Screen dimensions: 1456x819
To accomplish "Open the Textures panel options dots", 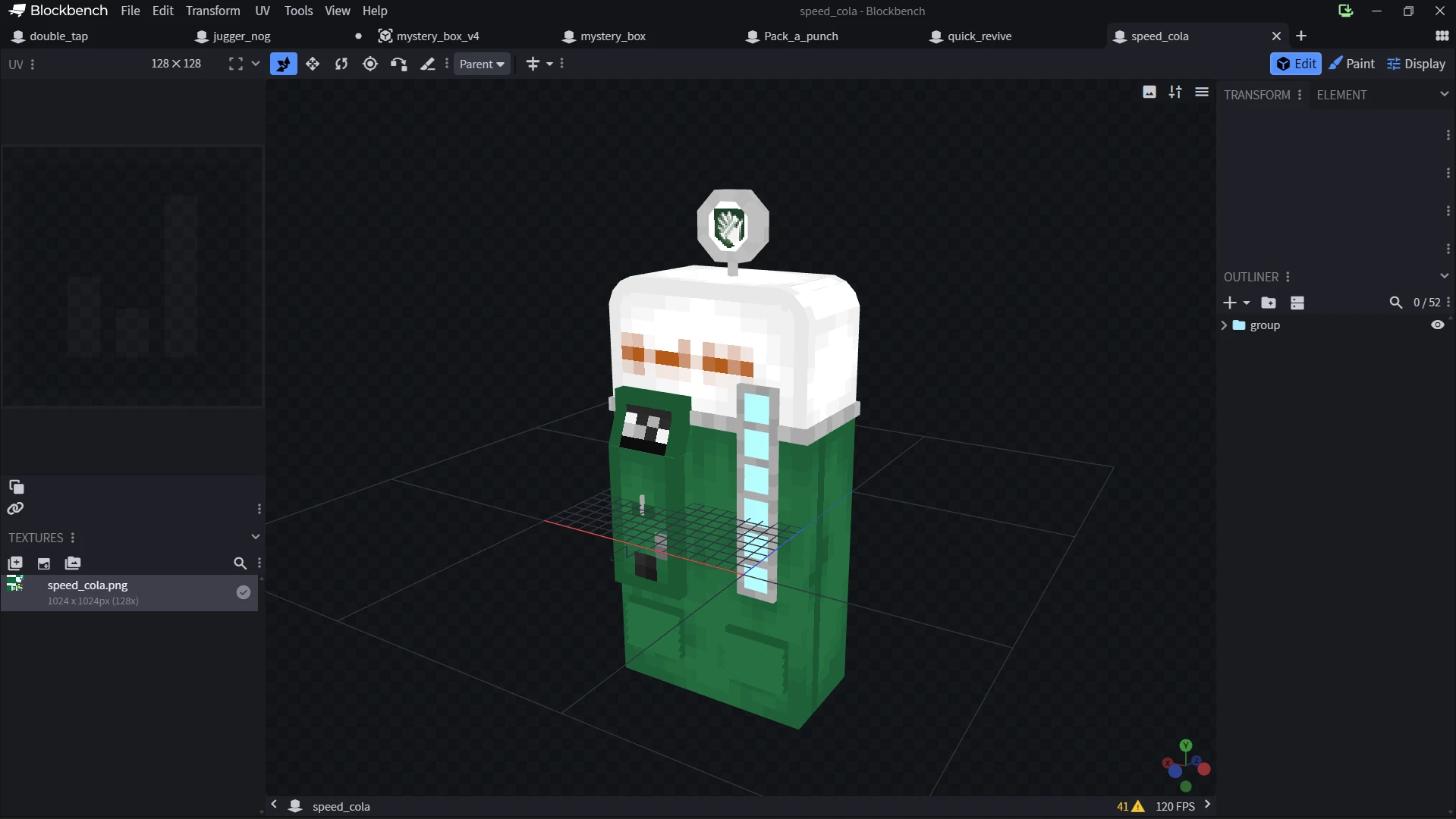I will [73, 538].
